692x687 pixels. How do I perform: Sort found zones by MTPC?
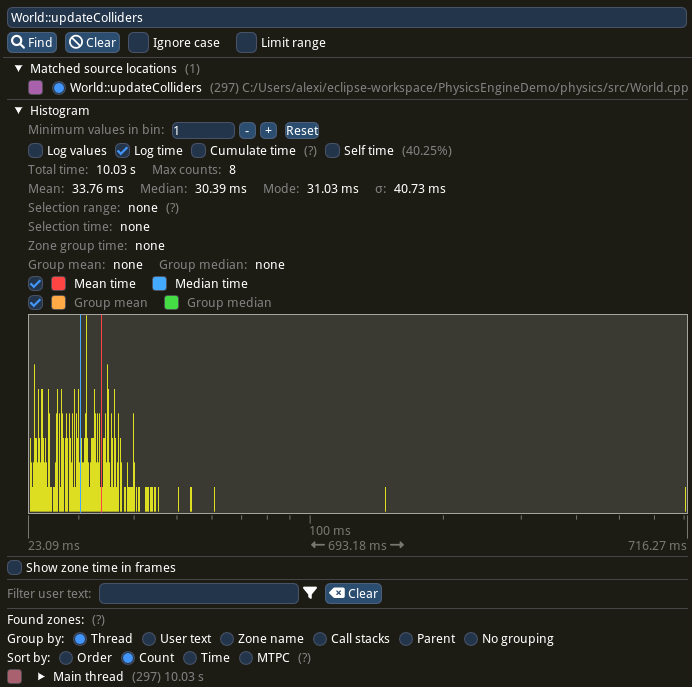pyautogui.click(x=246, y=658)
